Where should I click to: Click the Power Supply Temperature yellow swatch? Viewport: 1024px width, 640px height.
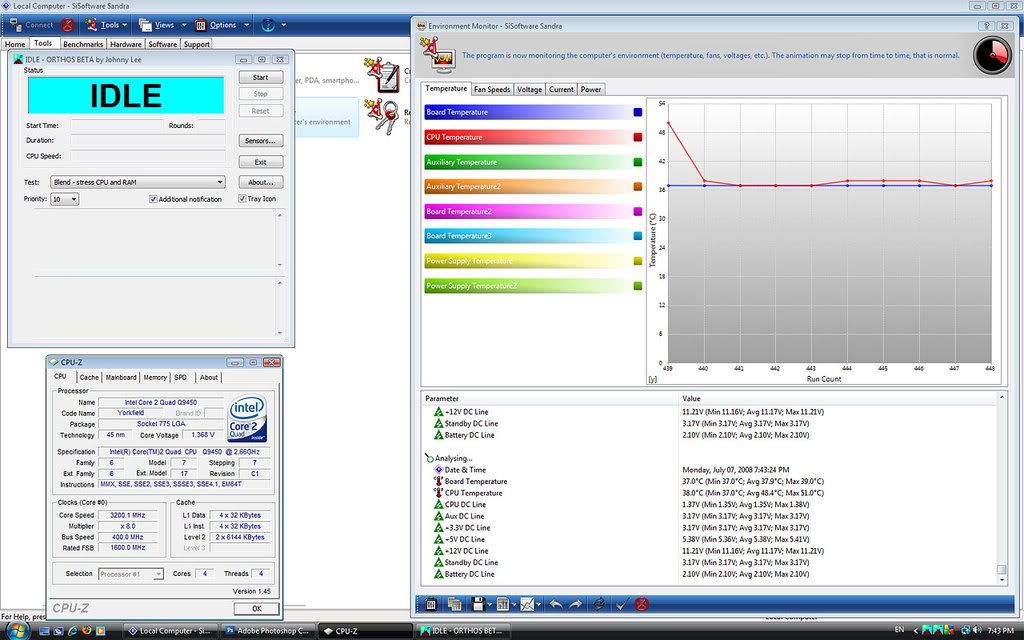click(637, 261)
